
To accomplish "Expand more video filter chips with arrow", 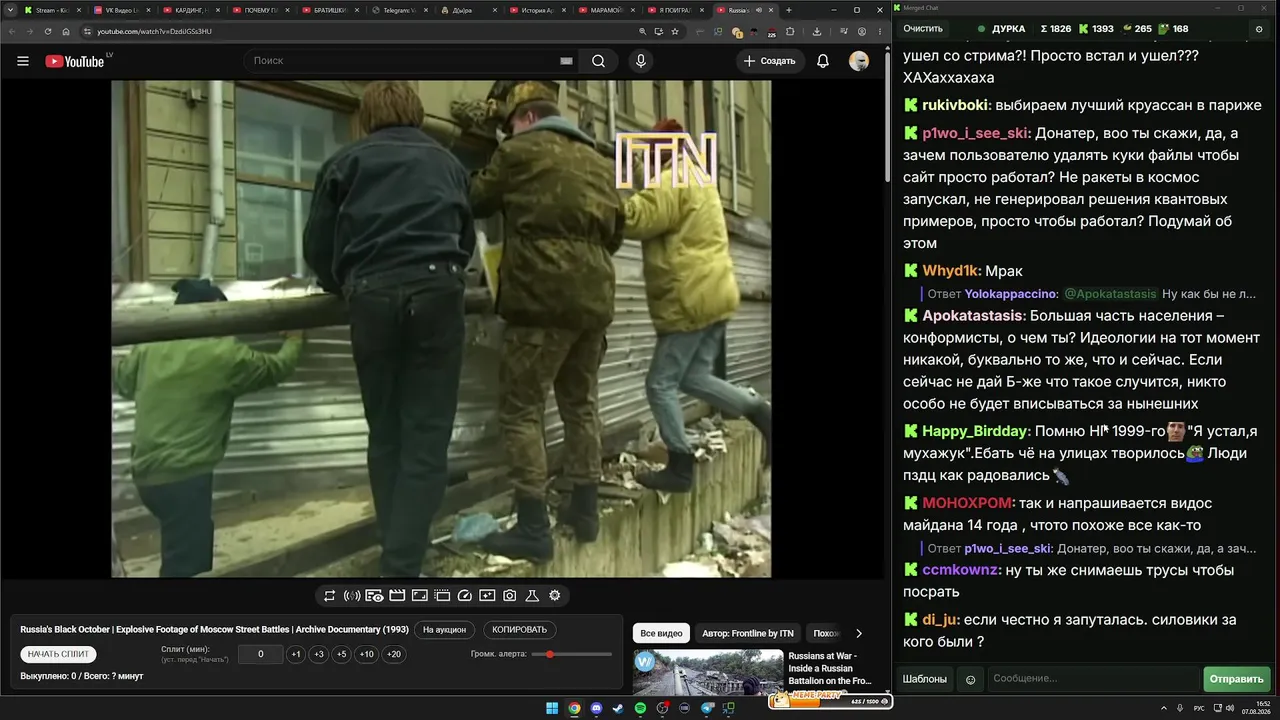I will [858, 633].
